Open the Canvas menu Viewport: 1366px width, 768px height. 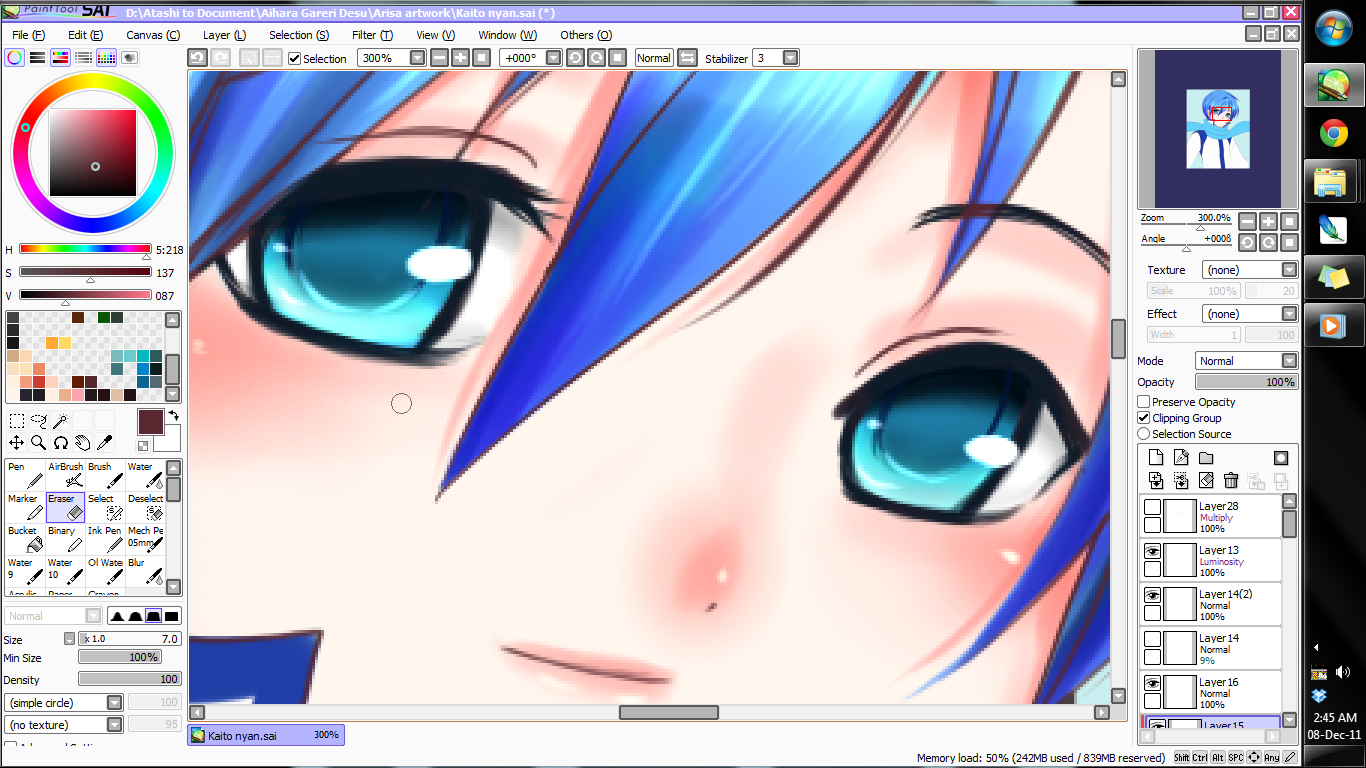pos(152,35)
